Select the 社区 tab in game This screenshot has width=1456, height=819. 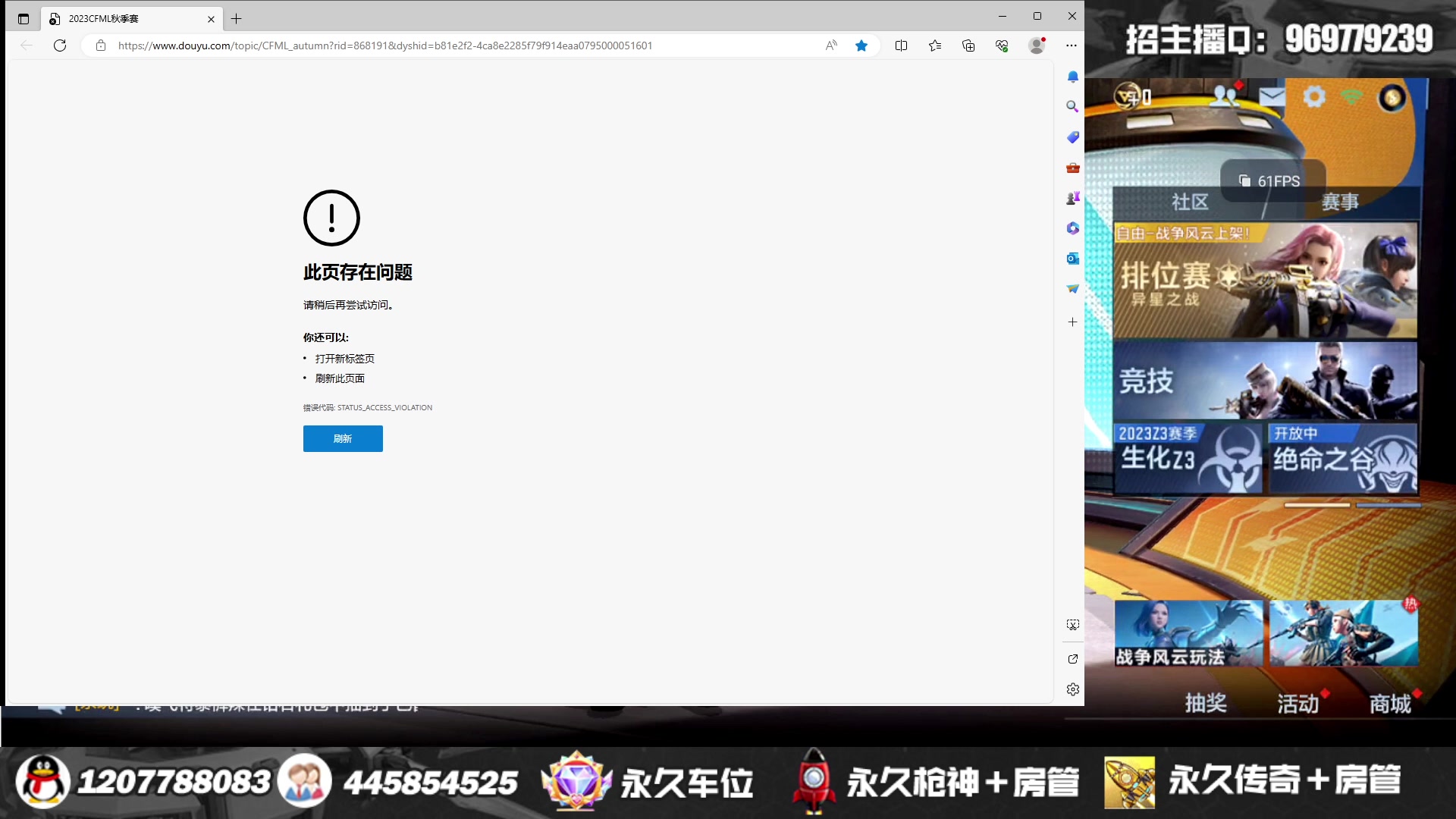tap(1189, 202)
